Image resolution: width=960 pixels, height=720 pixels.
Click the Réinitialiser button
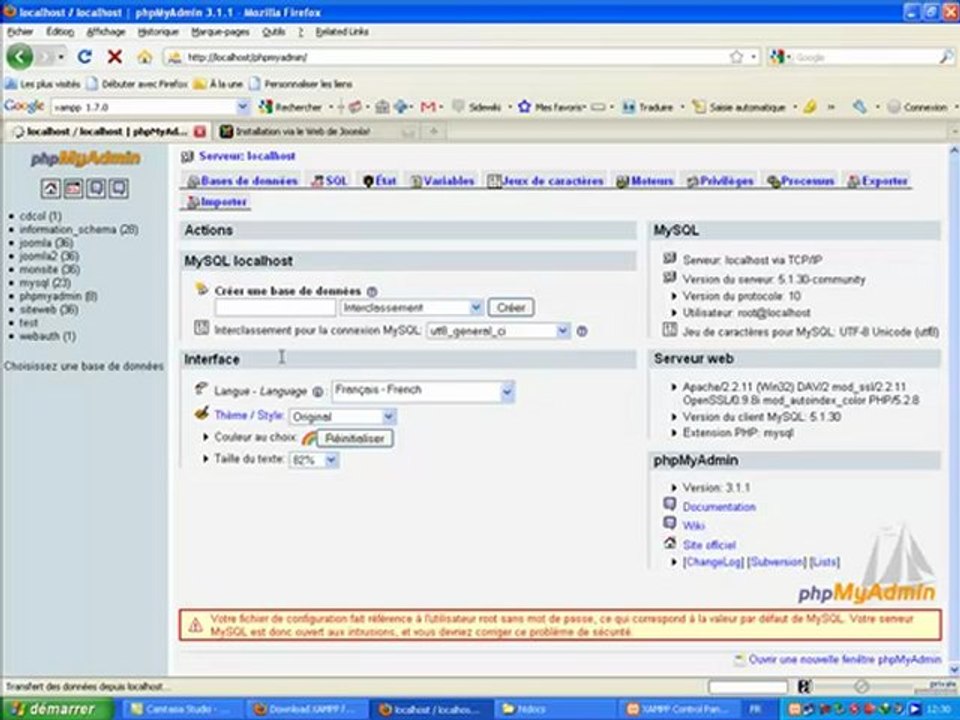point(354,438)
